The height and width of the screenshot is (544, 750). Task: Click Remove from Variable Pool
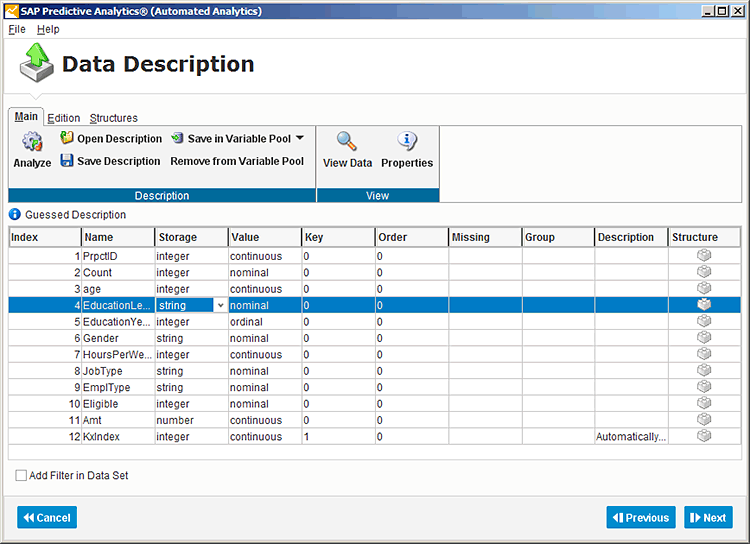[x=237, y=161]
